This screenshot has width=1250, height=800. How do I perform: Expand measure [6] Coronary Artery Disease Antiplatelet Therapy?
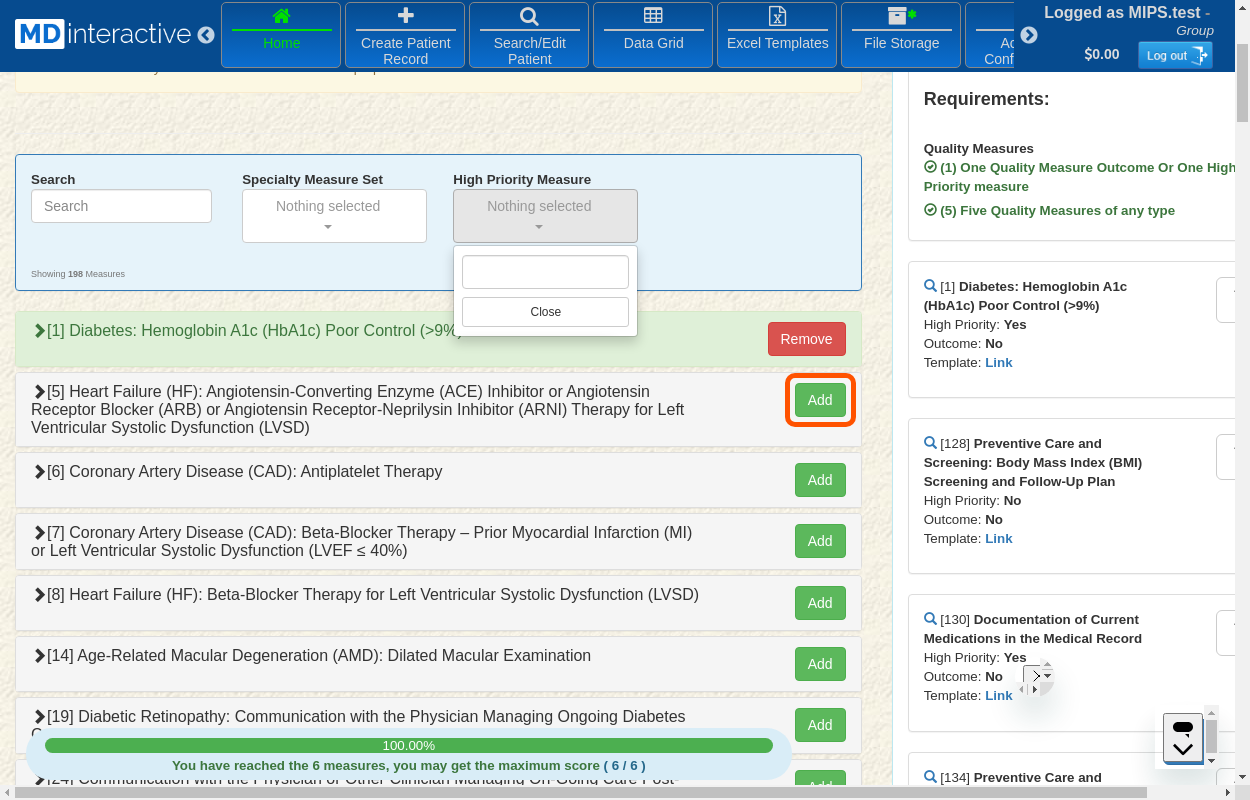40,472
